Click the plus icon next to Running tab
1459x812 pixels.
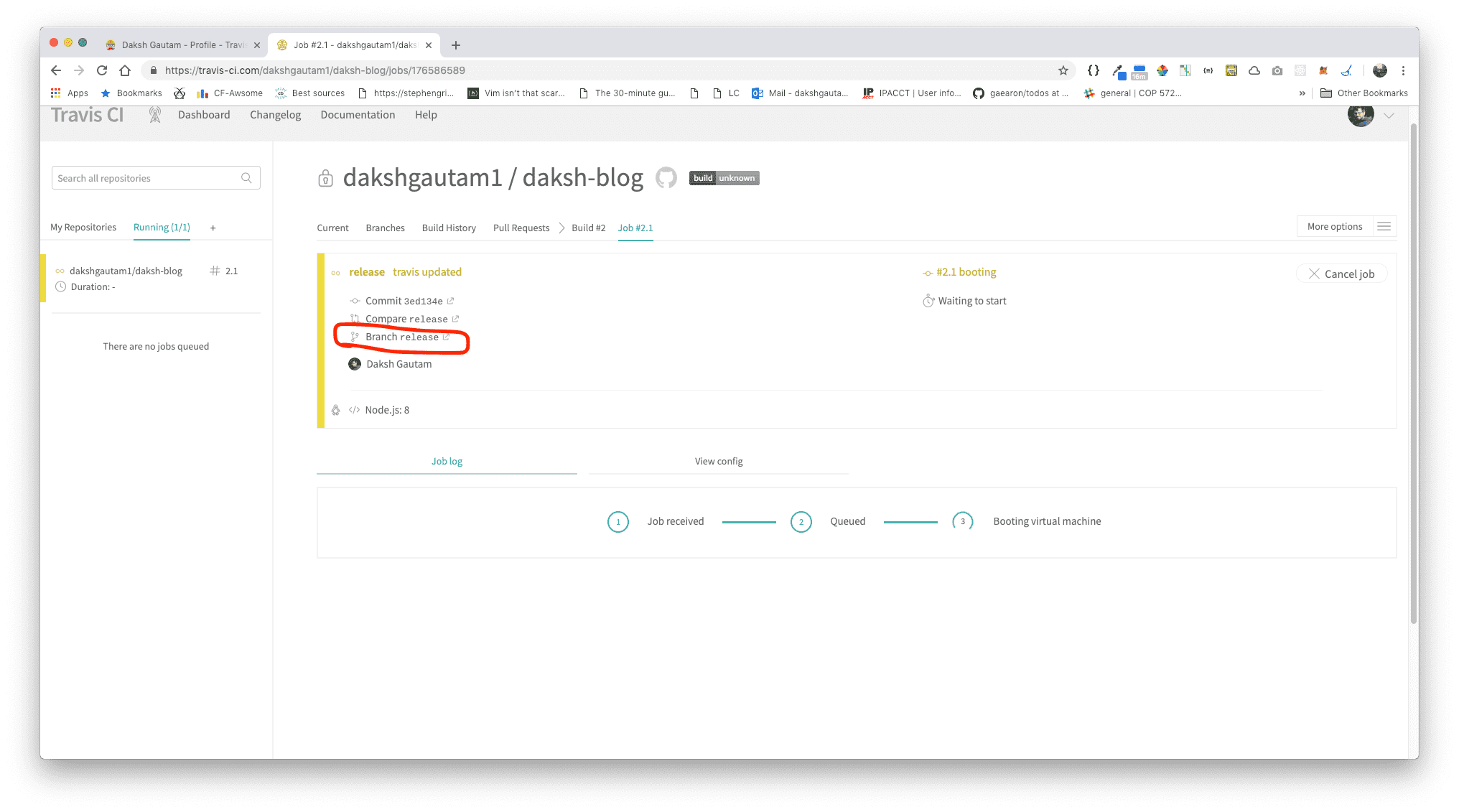coord(213,228)
